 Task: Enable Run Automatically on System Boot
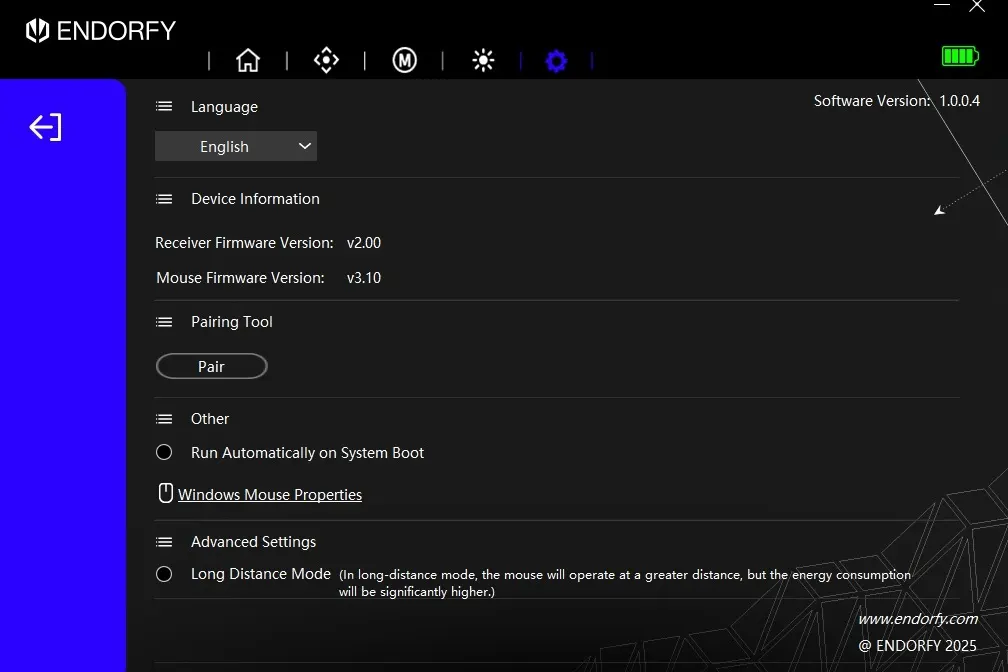165,453
